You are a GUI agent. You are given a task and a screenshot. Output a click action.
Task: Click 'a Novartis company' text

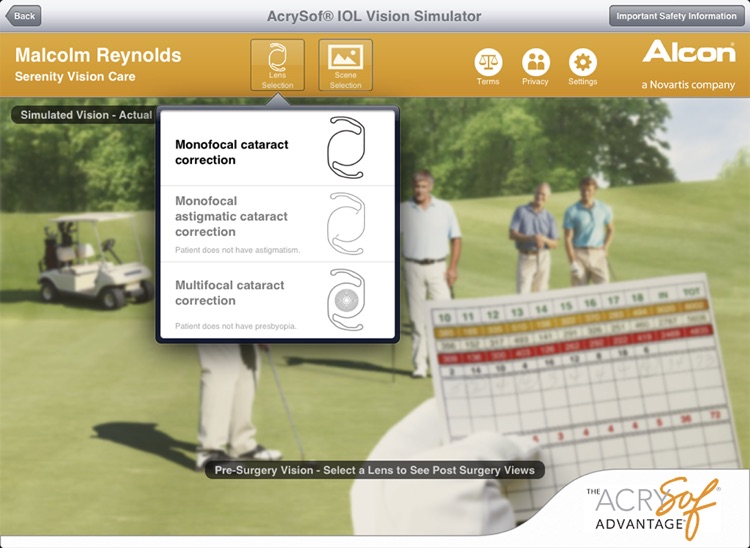coord(688,85)
